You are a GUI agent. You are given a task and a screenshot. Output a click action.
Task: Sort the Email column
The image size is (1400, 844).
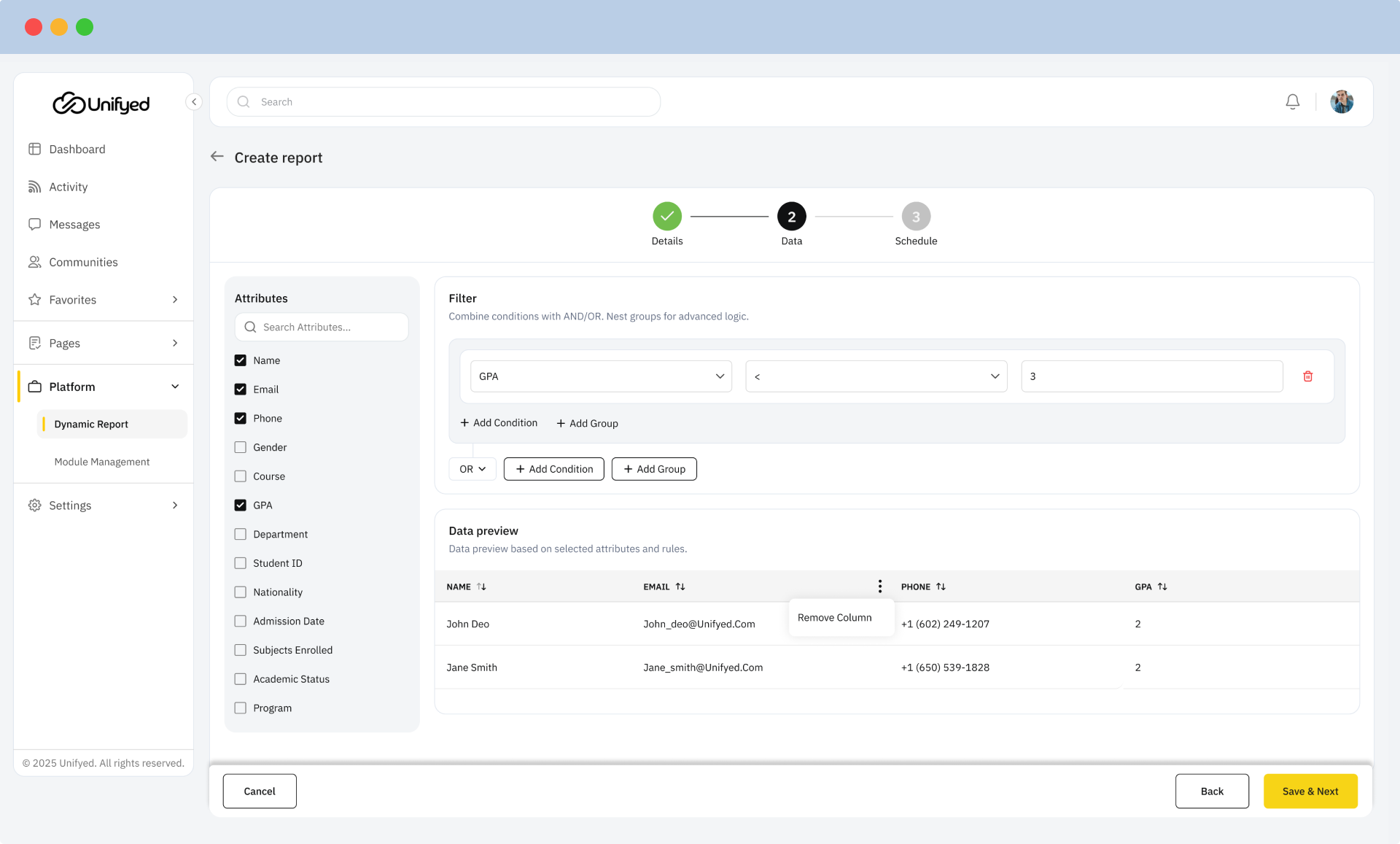tap(680, 586)
